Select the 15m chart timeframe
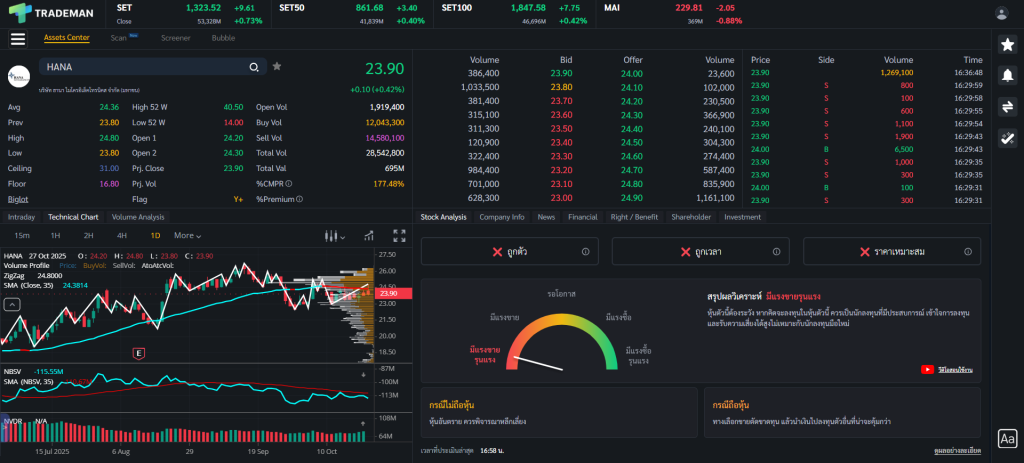 point(21,236)
